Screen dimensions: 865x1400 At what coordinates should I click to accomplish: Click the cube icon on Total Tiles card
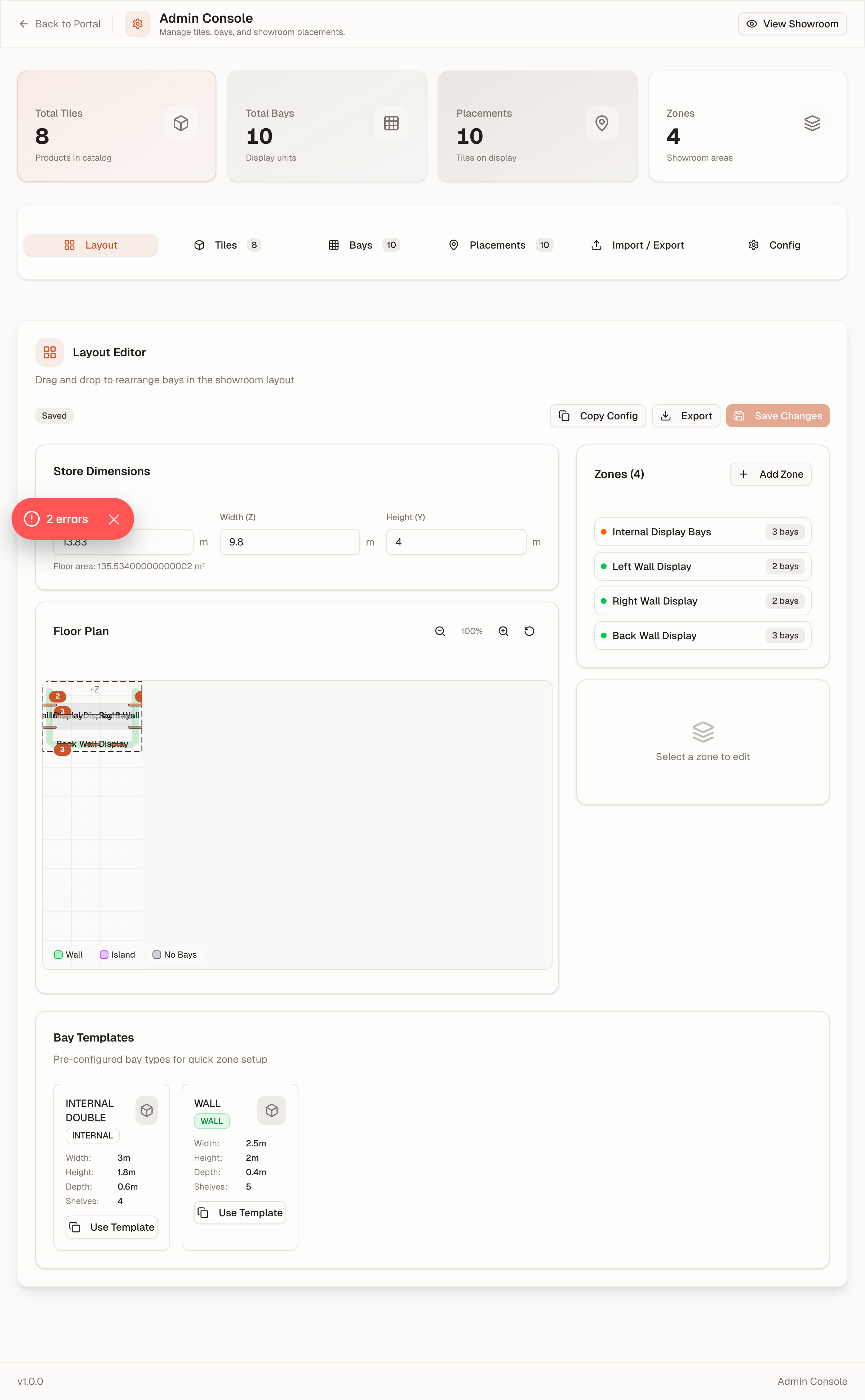pyautogui.click(x=181, y=123)
